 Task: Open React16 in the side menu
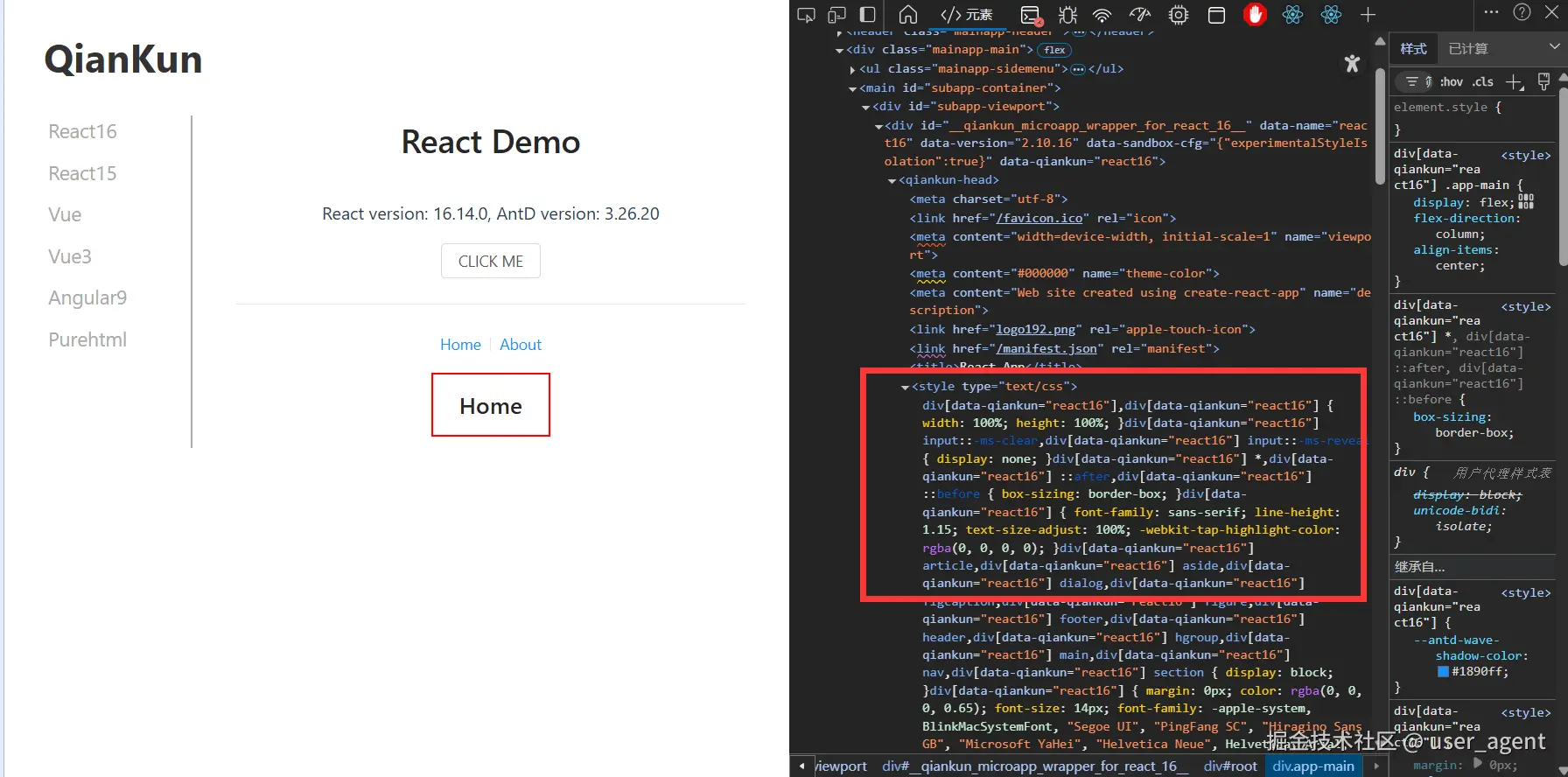[x=82, y=131]
